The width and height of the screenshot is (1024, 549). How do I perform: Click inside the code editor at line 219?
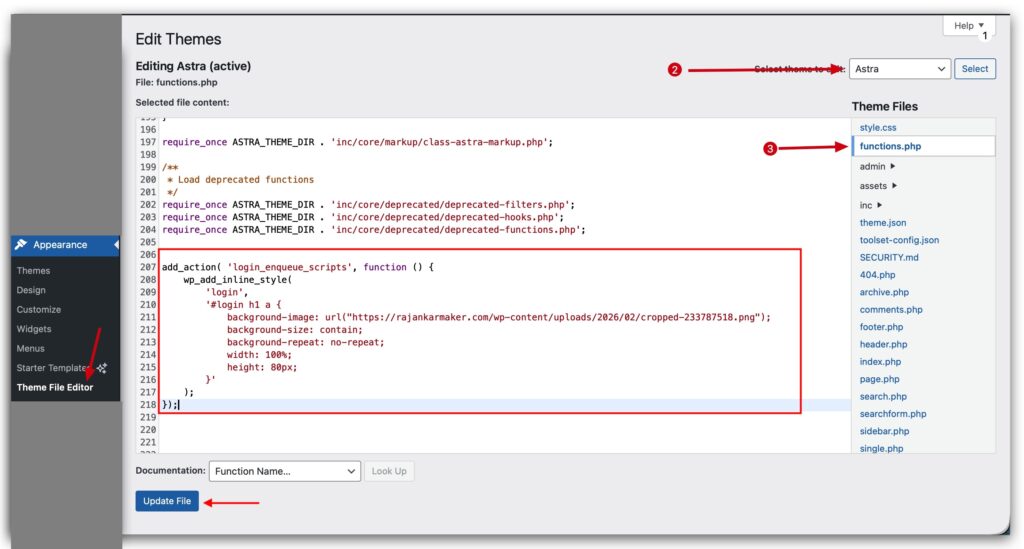point(400,416)
